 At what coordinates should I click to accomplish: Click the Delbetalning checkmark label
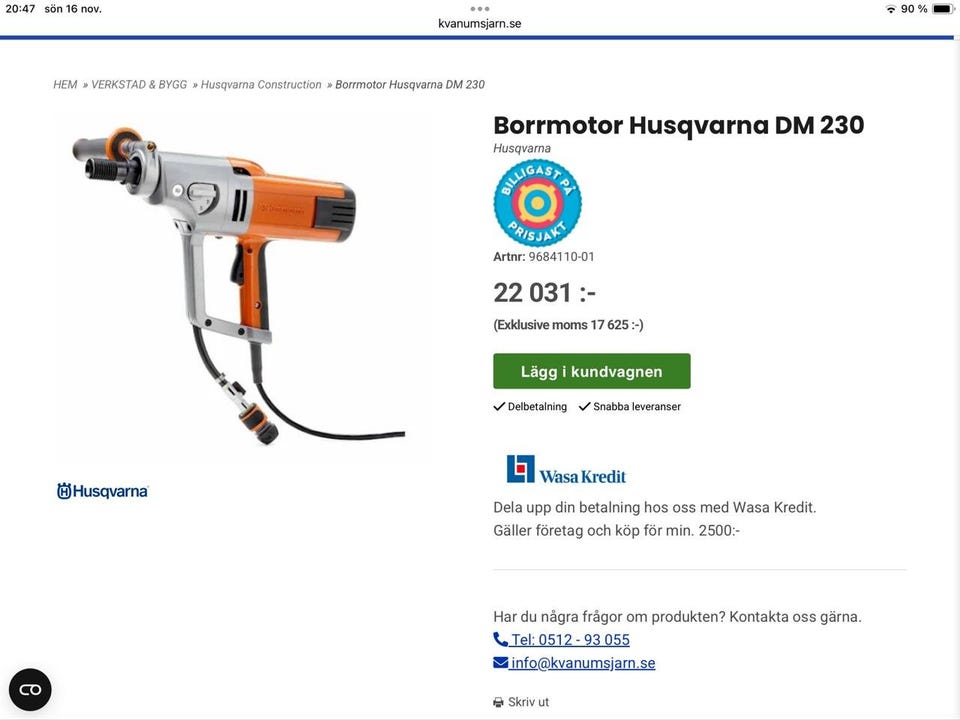(530, 407)
